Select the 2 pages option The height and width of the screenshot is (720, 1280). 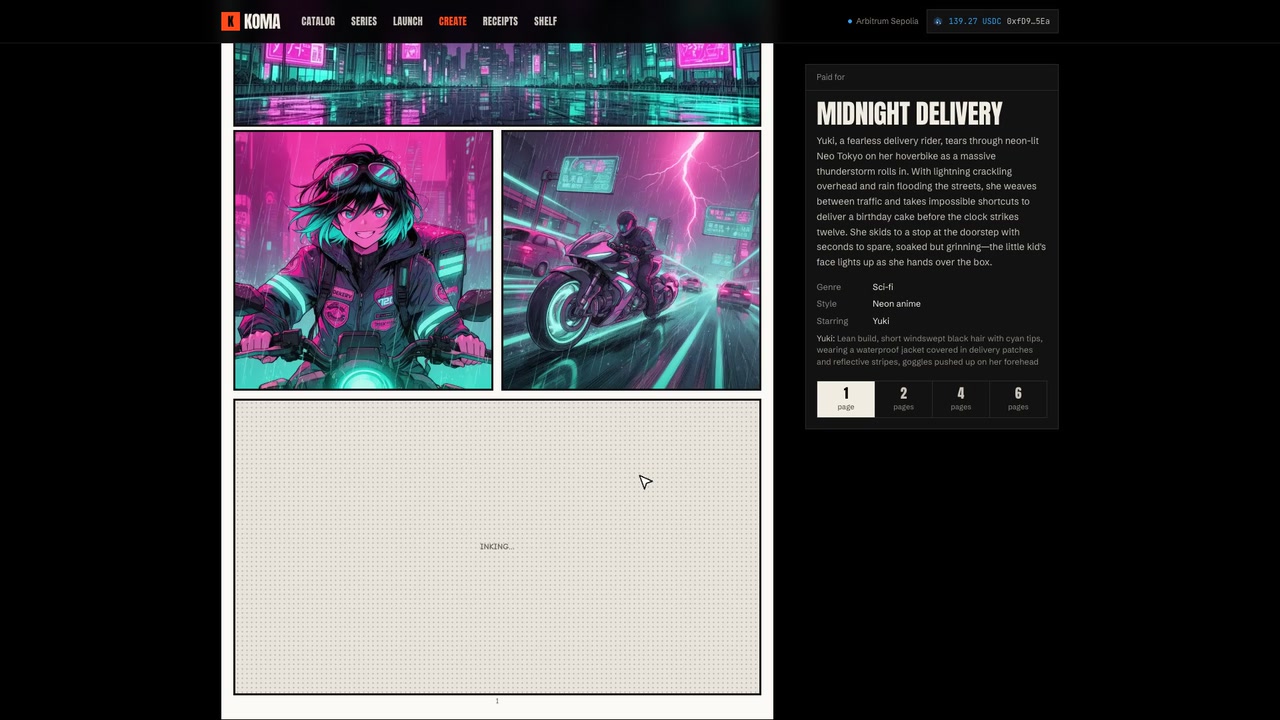[x=903, y=399]
